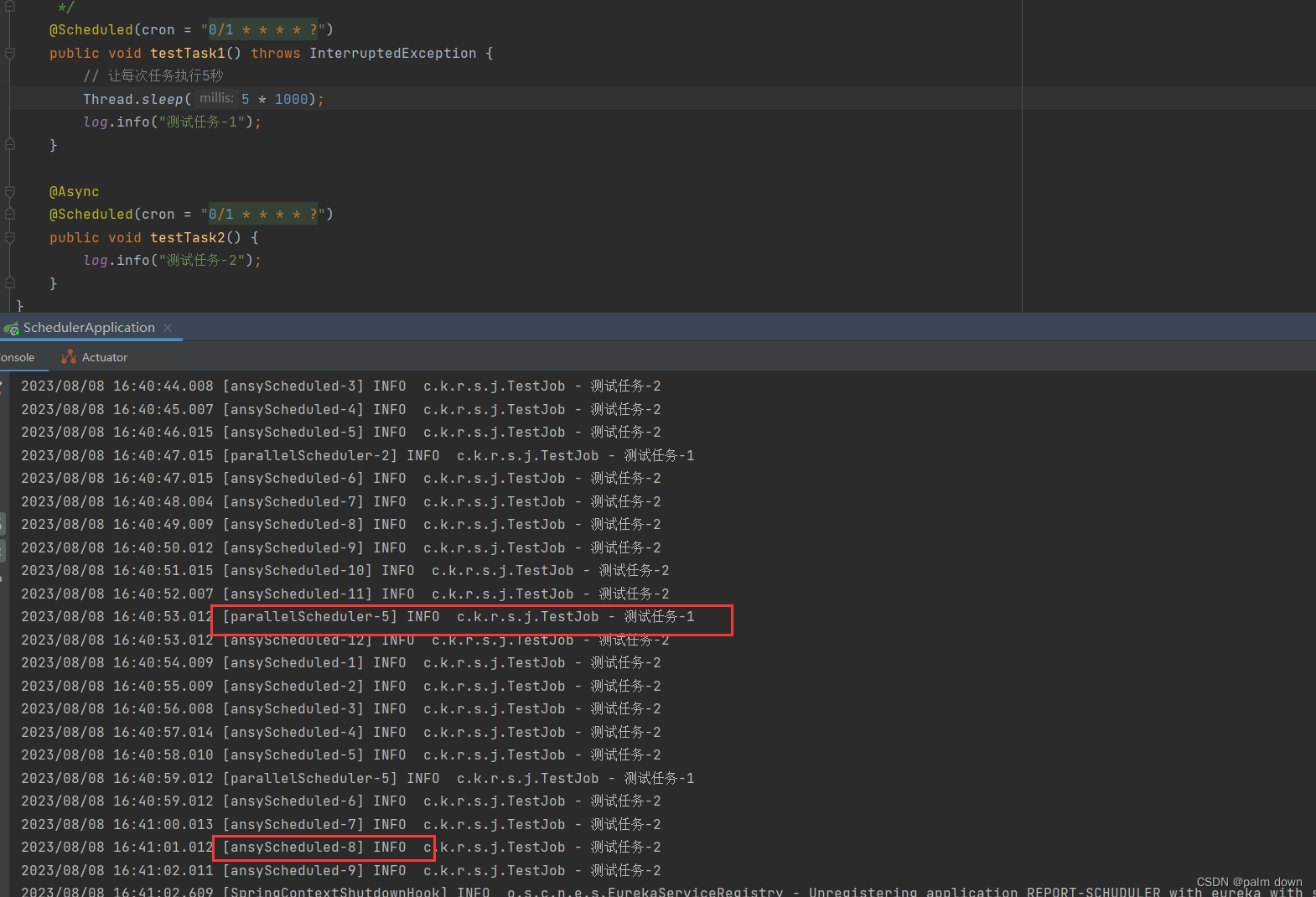Click the 16:41:00.013 ansyScheduled-7 log line
This screenshot has width=1316, height=897.
(x=341, y=824)
